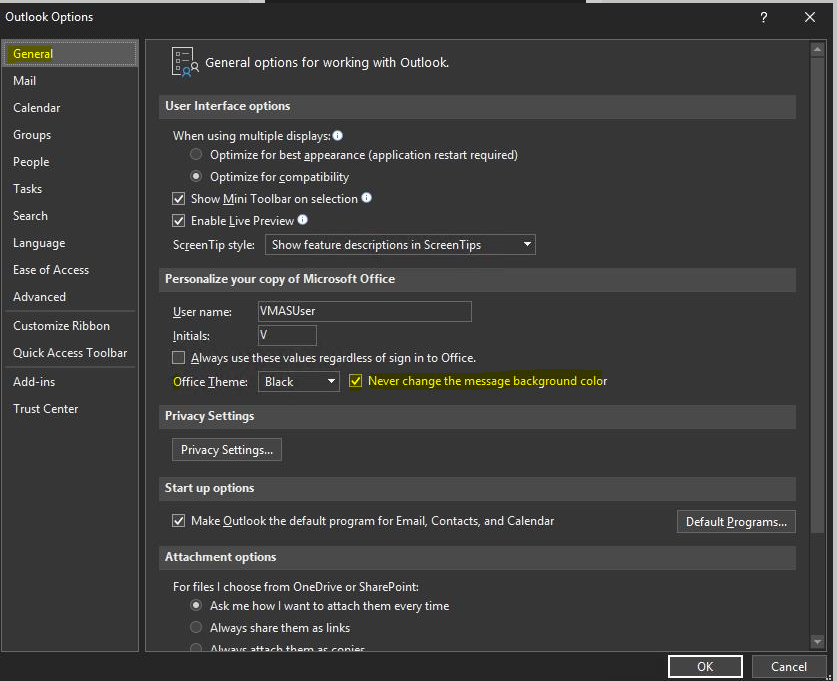Open the Ease of Access category

tap(70, 270)
